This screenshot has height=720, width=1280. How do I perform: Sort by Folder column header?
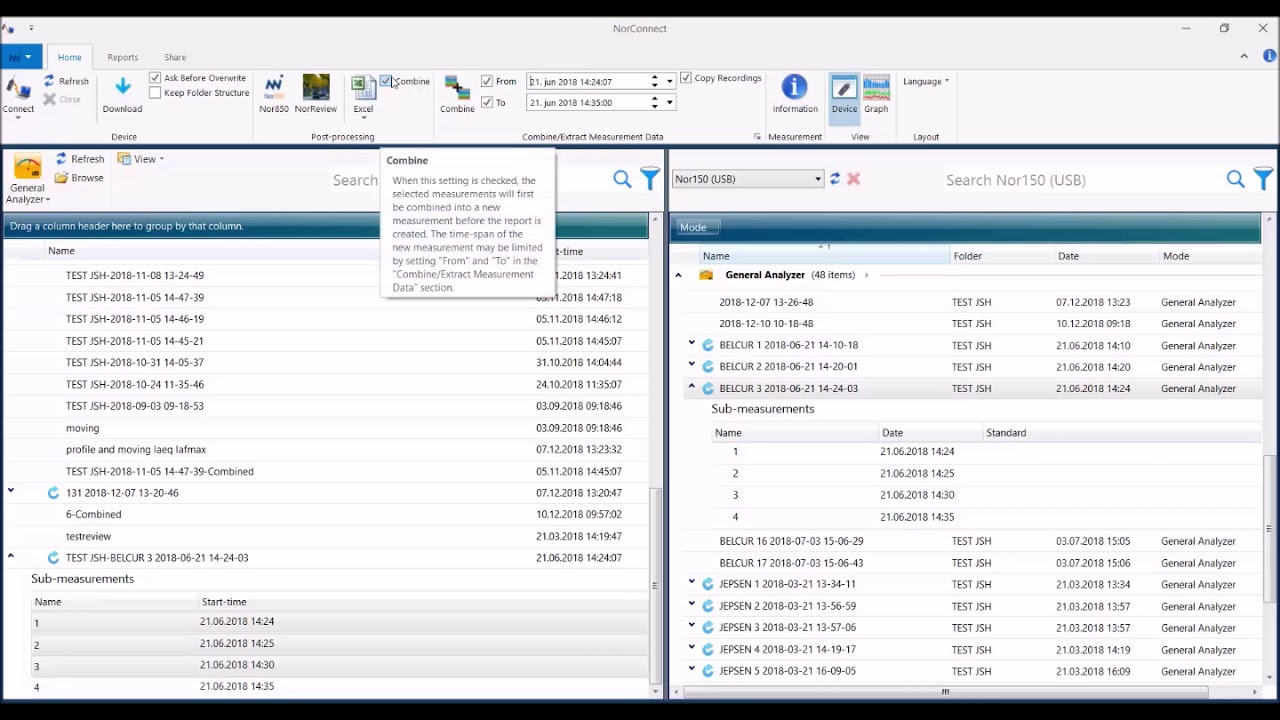click(1001, 256)
